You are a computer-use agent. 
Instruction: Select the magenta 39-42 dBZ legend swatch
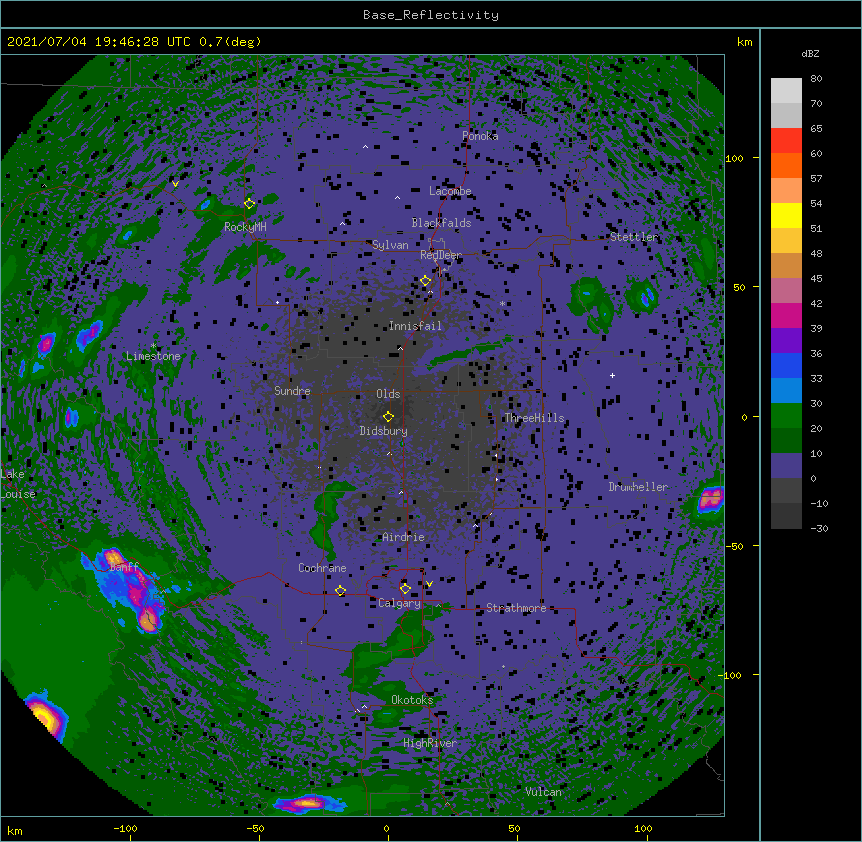click(786, 315)
